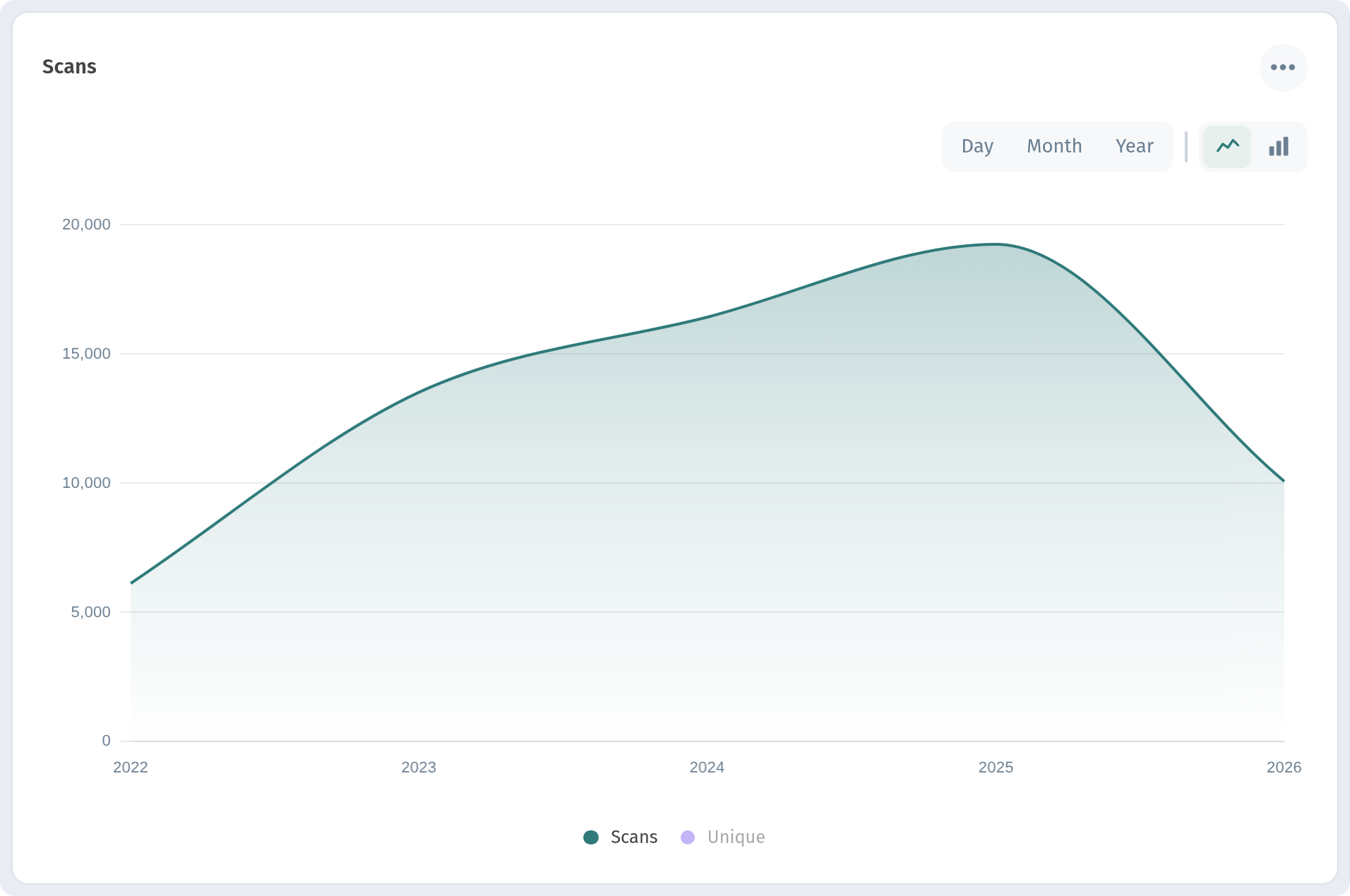Image resolution: width=1350 pixels, height=896 pixels.
Task: Select the Month time range
Action: pos(1054,146)
